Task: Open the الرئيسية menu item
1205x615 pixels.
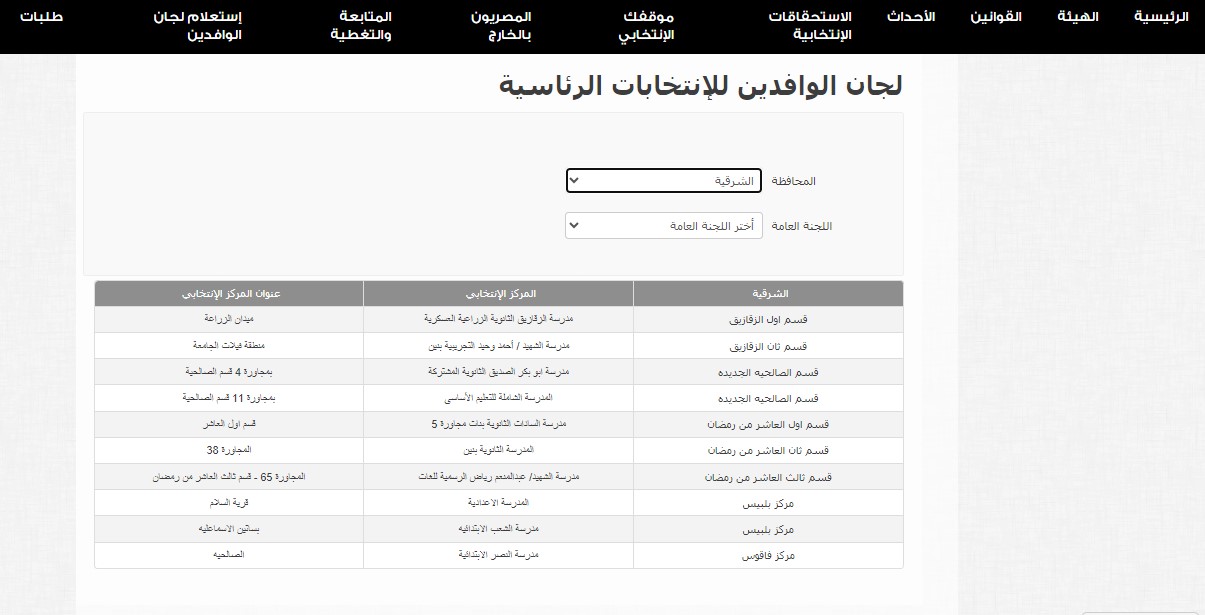Action: tap(1160, 17)
